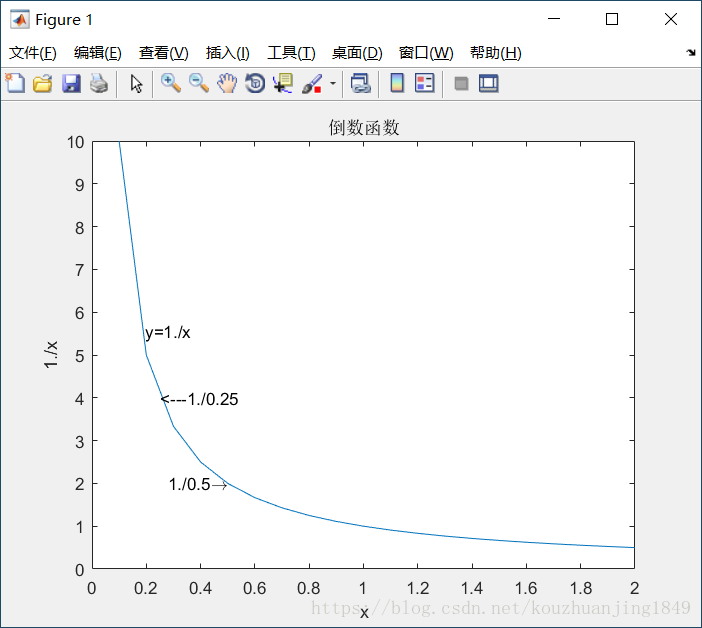Select the Brush data tool
702x628 pixels.
(312, 84)
